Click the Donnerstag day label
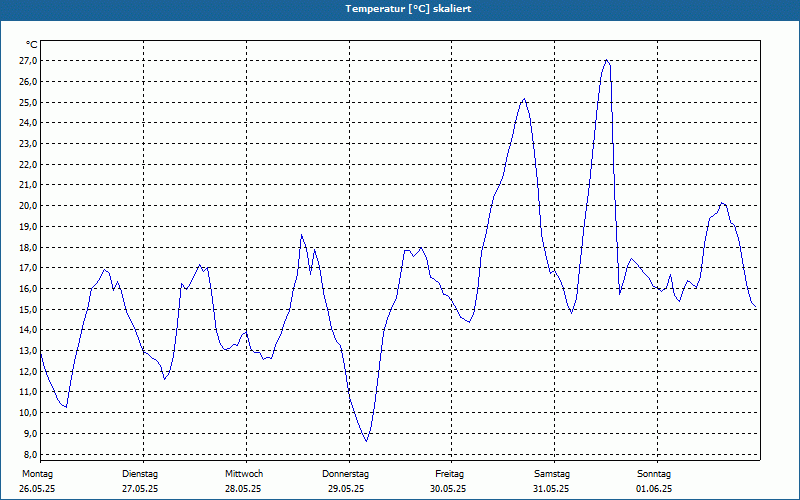 pyautogui.click(x=345, y=474)
